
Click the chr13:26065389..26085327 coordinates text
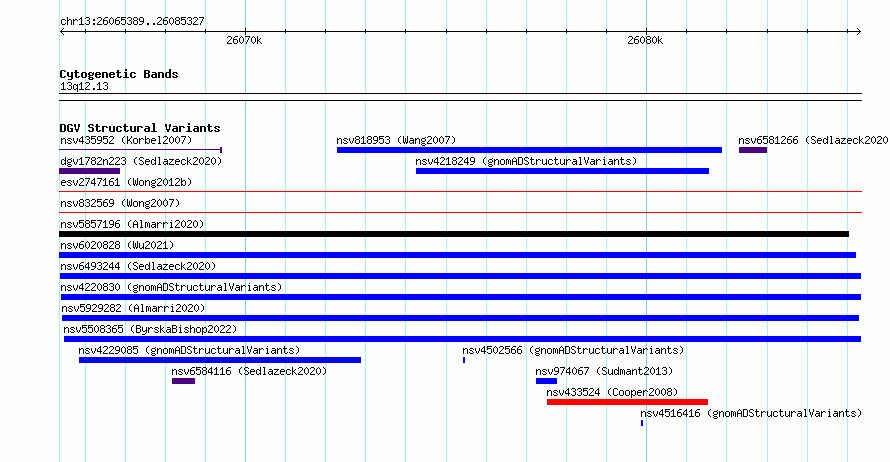click(132, 21)
